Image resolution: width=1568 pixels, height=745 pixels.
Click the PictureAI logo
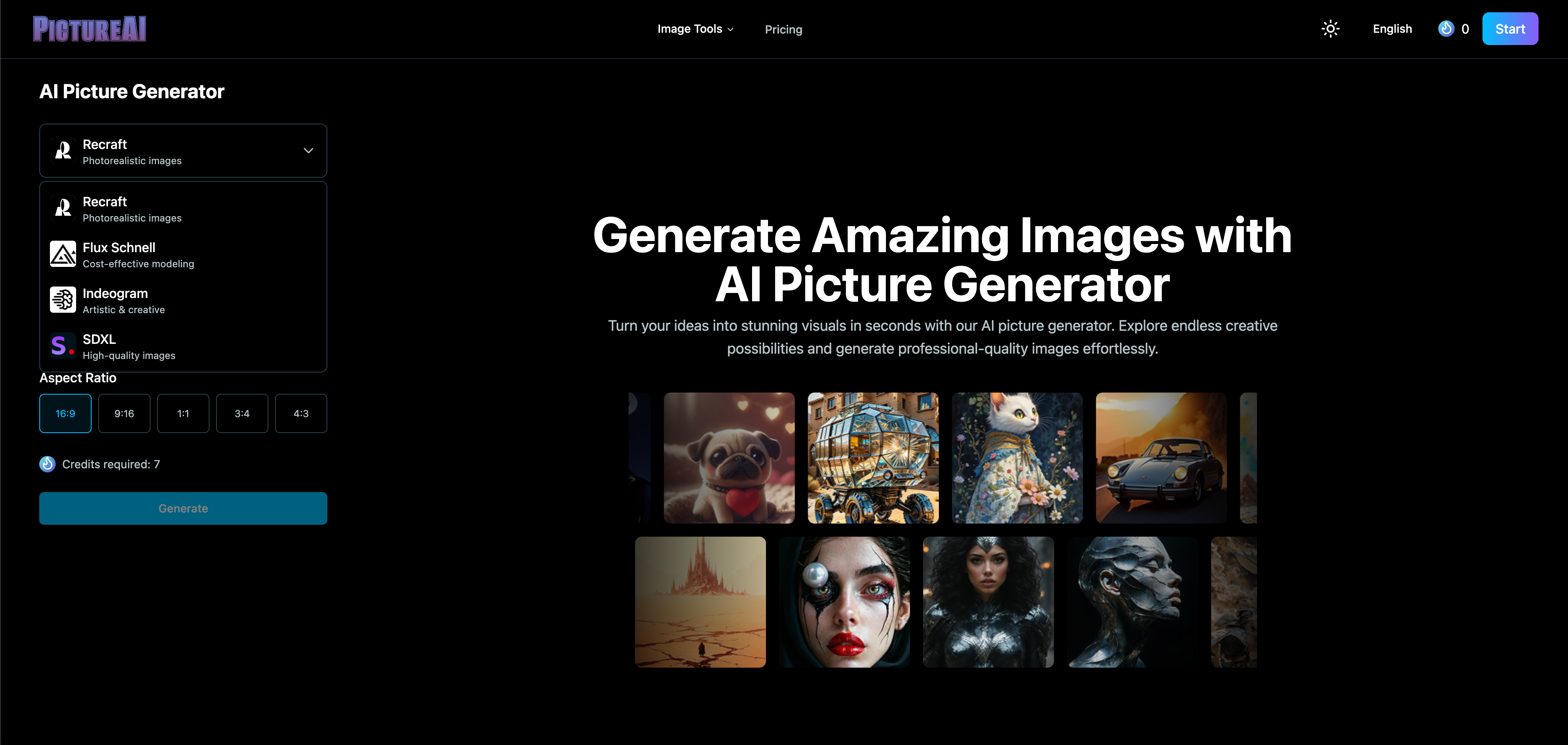pos(89,28)
